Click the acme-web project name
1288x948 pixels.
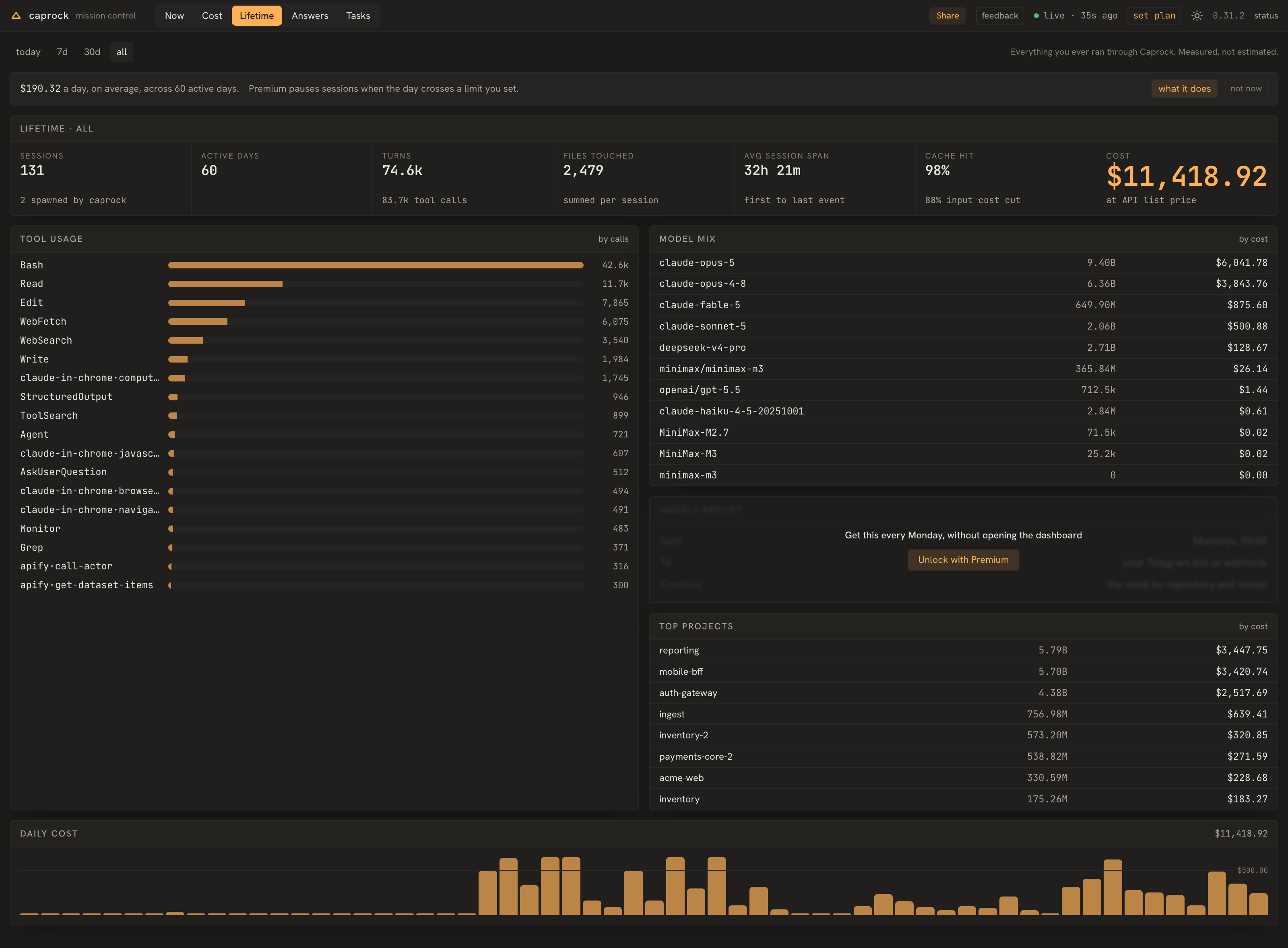681,777
